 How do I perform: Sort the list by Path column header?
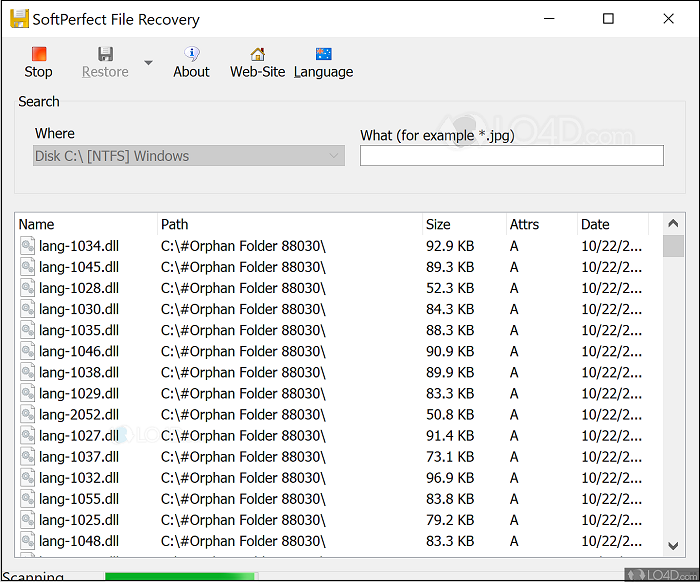(290, 224)
